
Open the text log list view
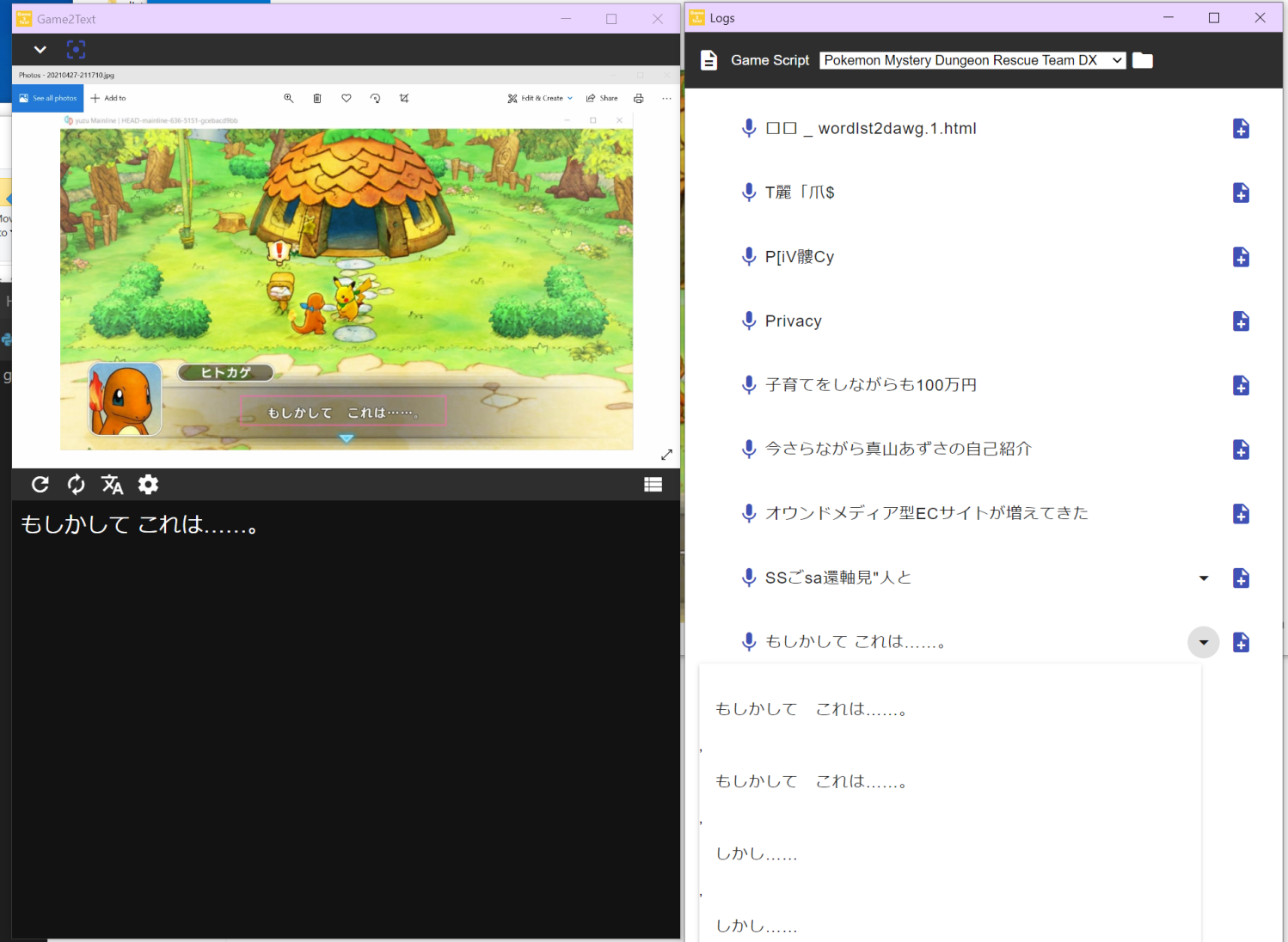[x=653, y=485]
